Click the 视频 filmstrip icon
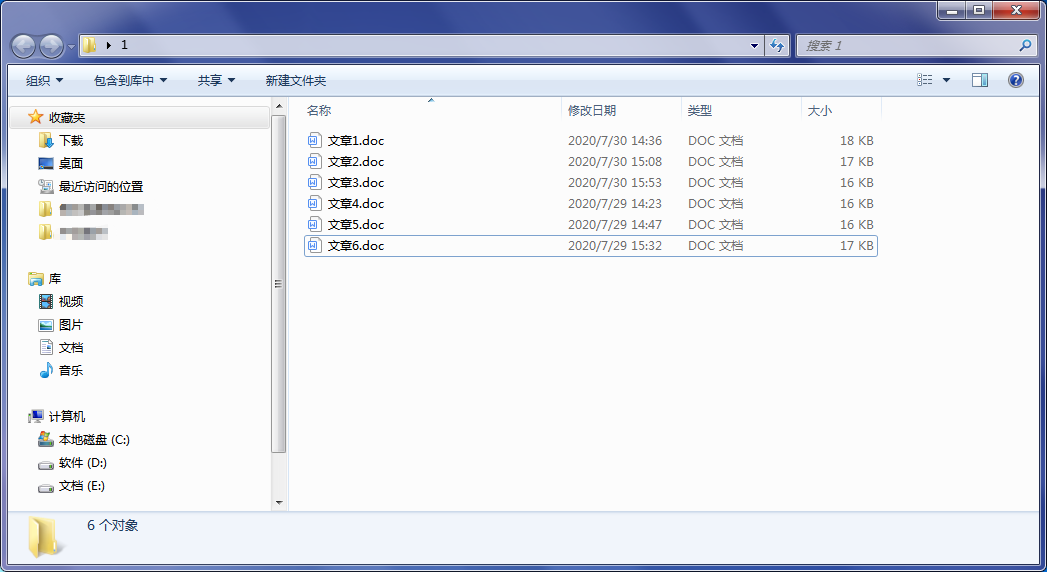The height and width of the screenshot is (572, 1047). click(x=45, y=302)
